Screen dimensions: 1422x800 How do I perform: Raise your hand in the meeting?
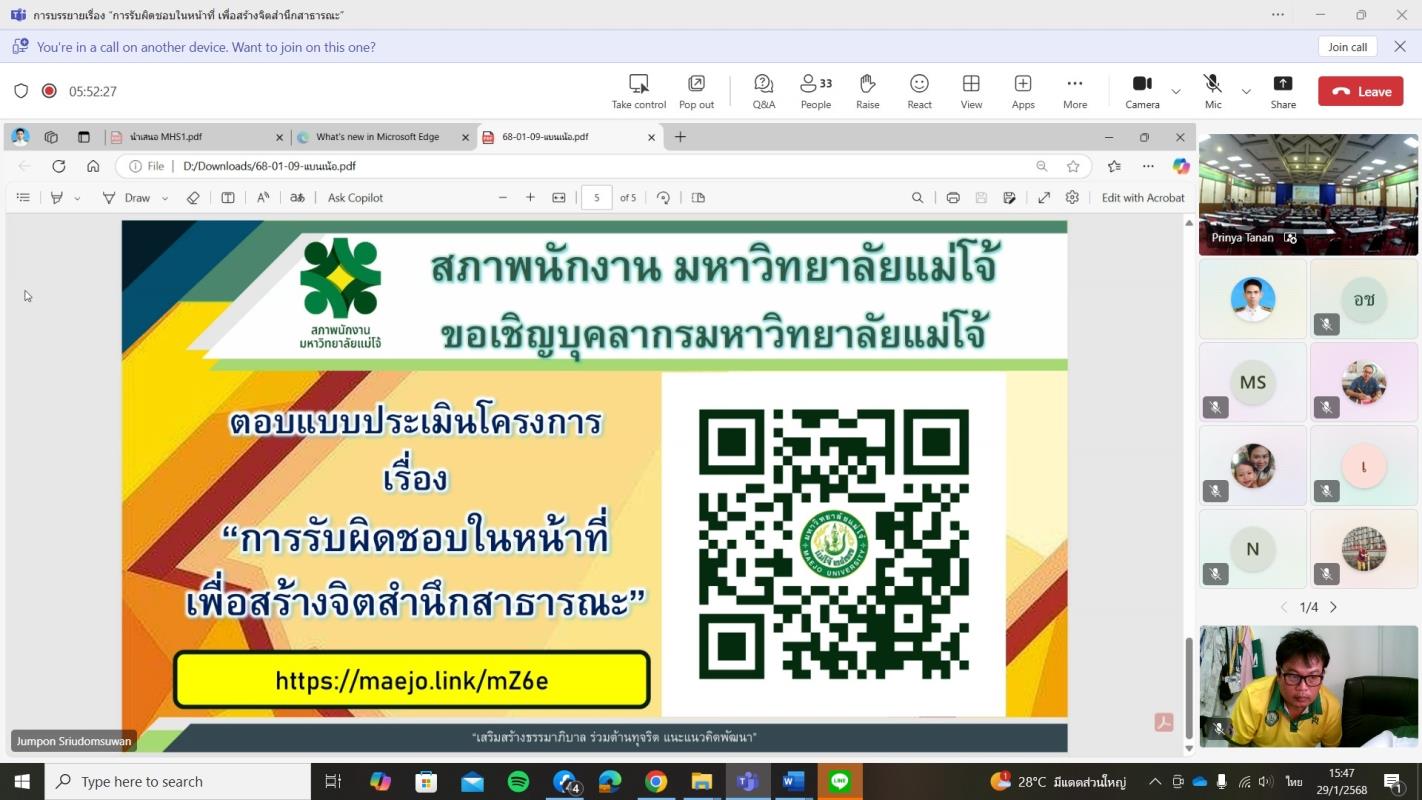click(868, 91)
